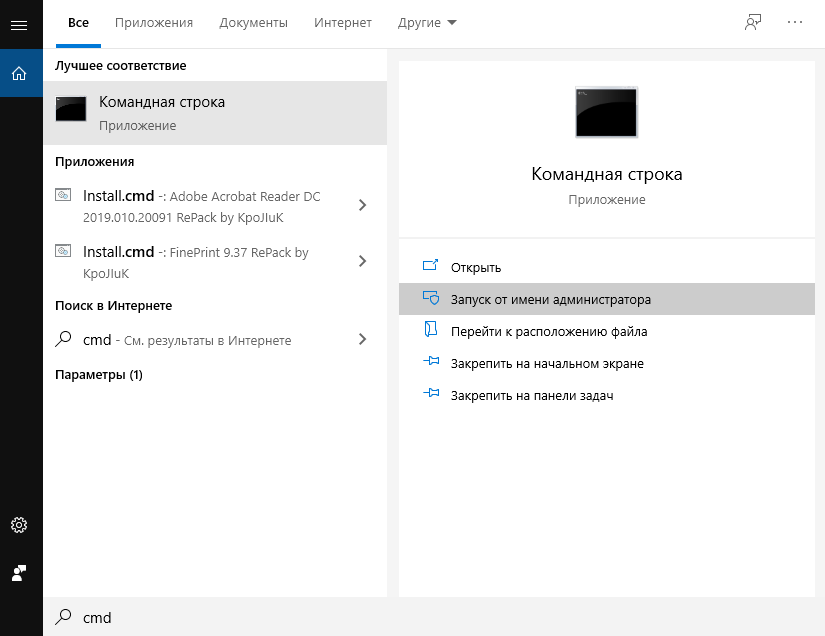Click the feedback icon in top bar
This screenshot has height=636, width=825.
pos(753,23)
